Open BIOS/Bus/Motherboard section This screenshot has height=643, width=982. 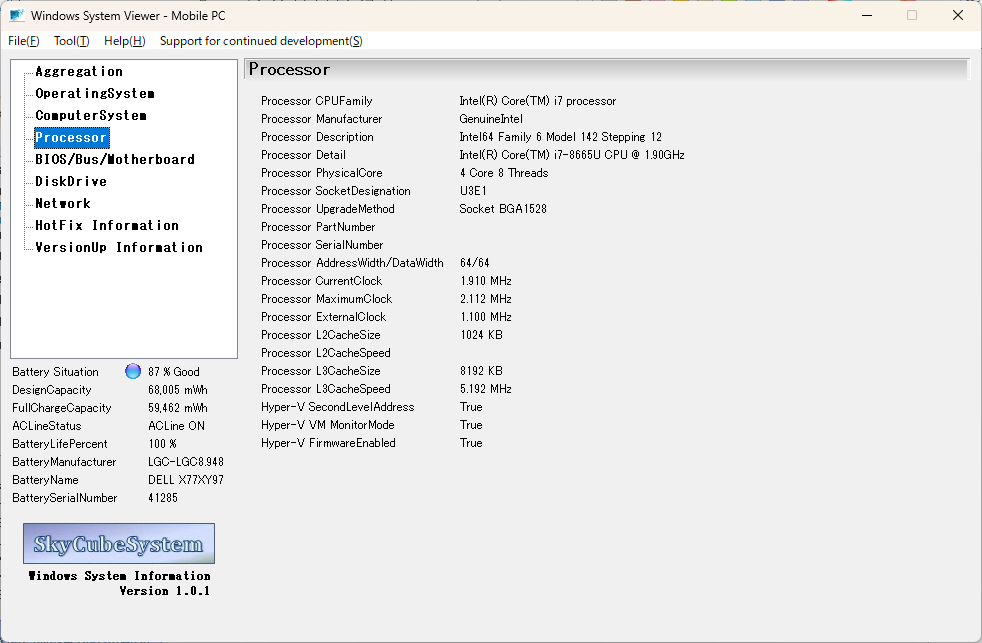point(115,159)
